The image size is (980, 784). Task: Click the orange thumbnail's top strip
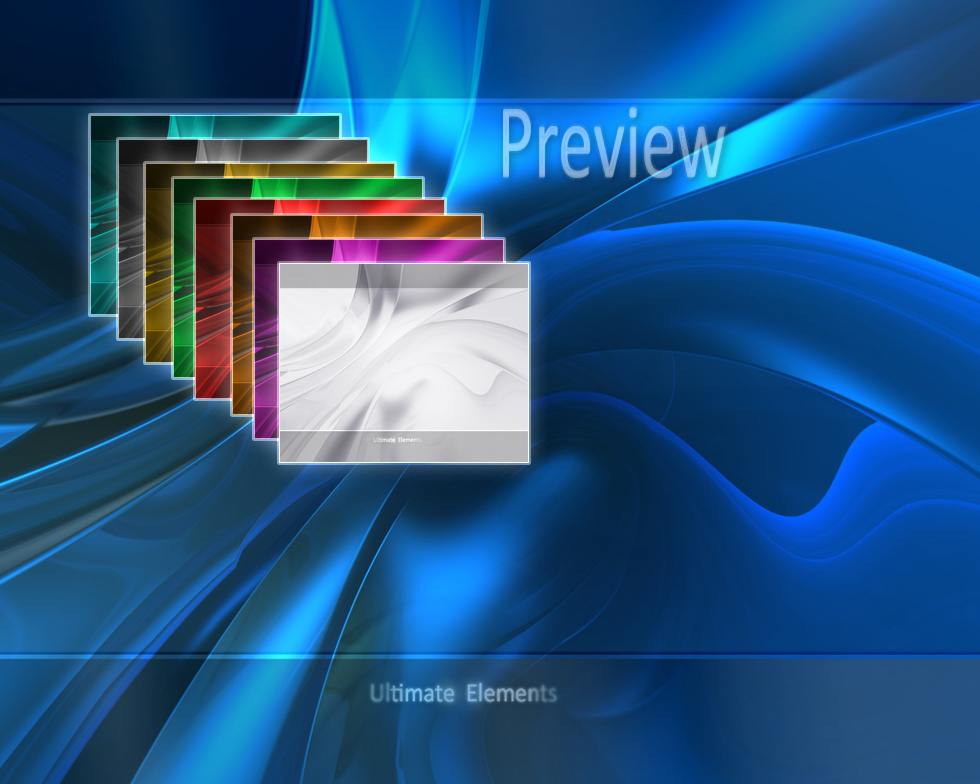pos(357,226)
